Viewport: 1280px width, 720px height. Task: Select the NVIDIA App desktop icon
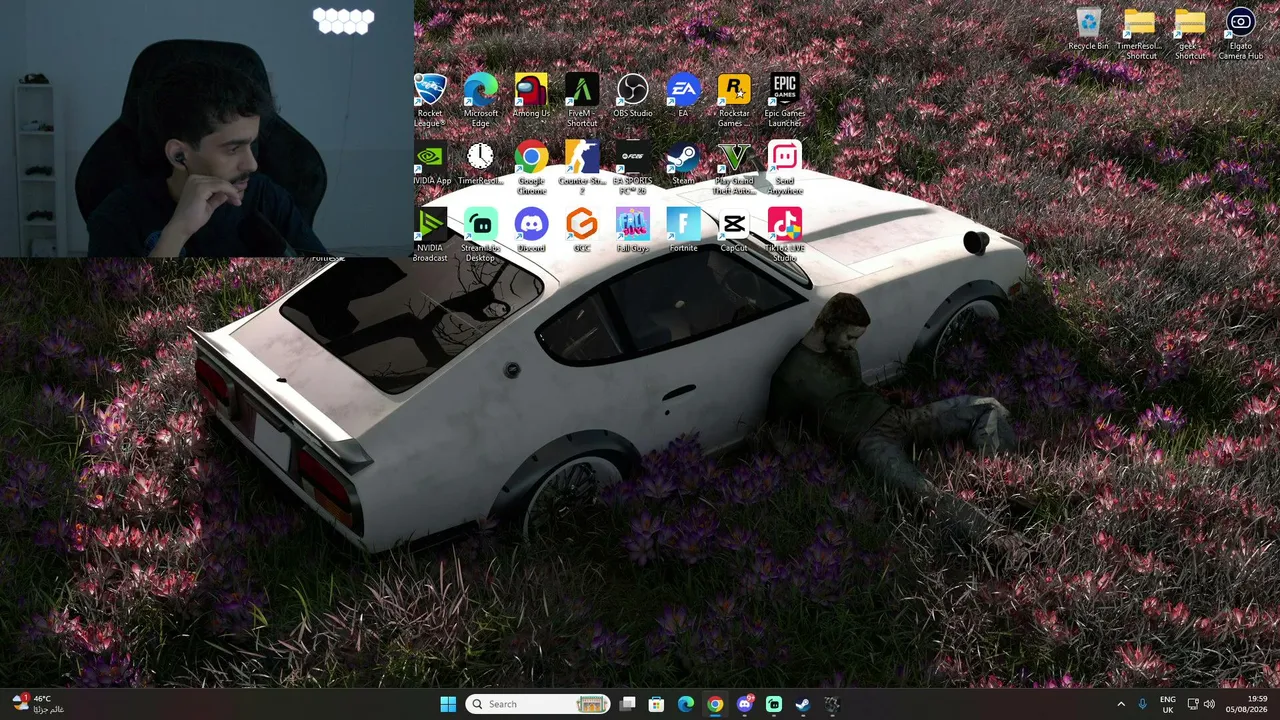430,163
